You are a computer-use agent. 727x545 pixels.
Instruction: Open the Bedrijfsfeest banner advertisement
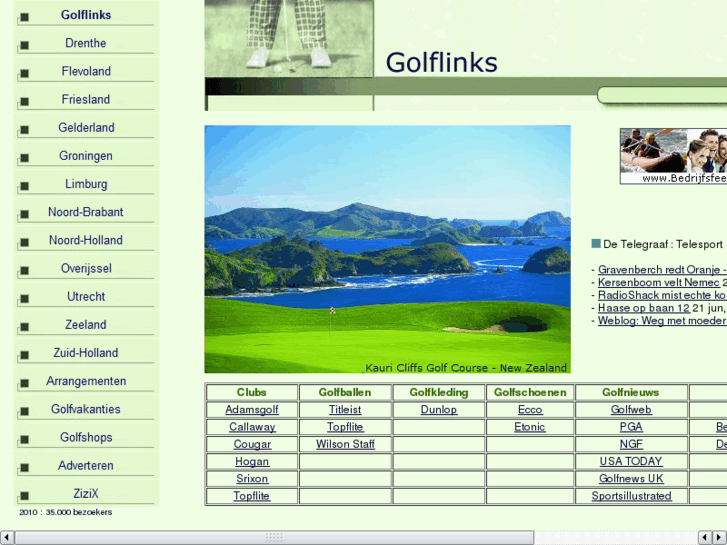coord(673,156)
